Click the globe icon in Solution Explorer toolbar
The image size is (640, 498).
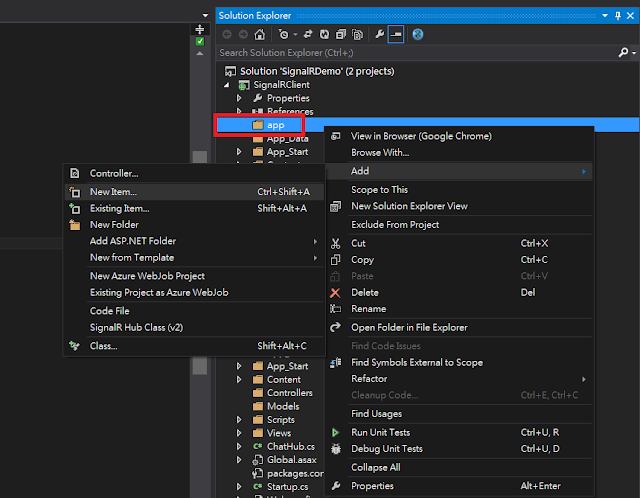point(418,34)
